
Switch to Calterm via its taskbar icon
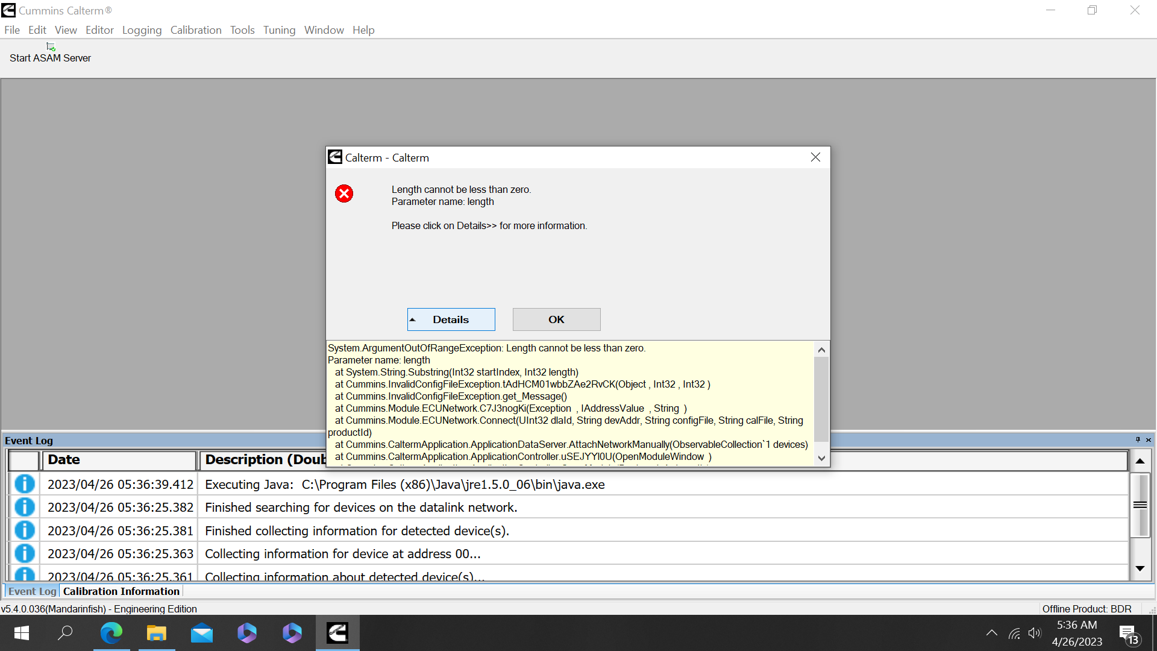(x=337, y=633)
